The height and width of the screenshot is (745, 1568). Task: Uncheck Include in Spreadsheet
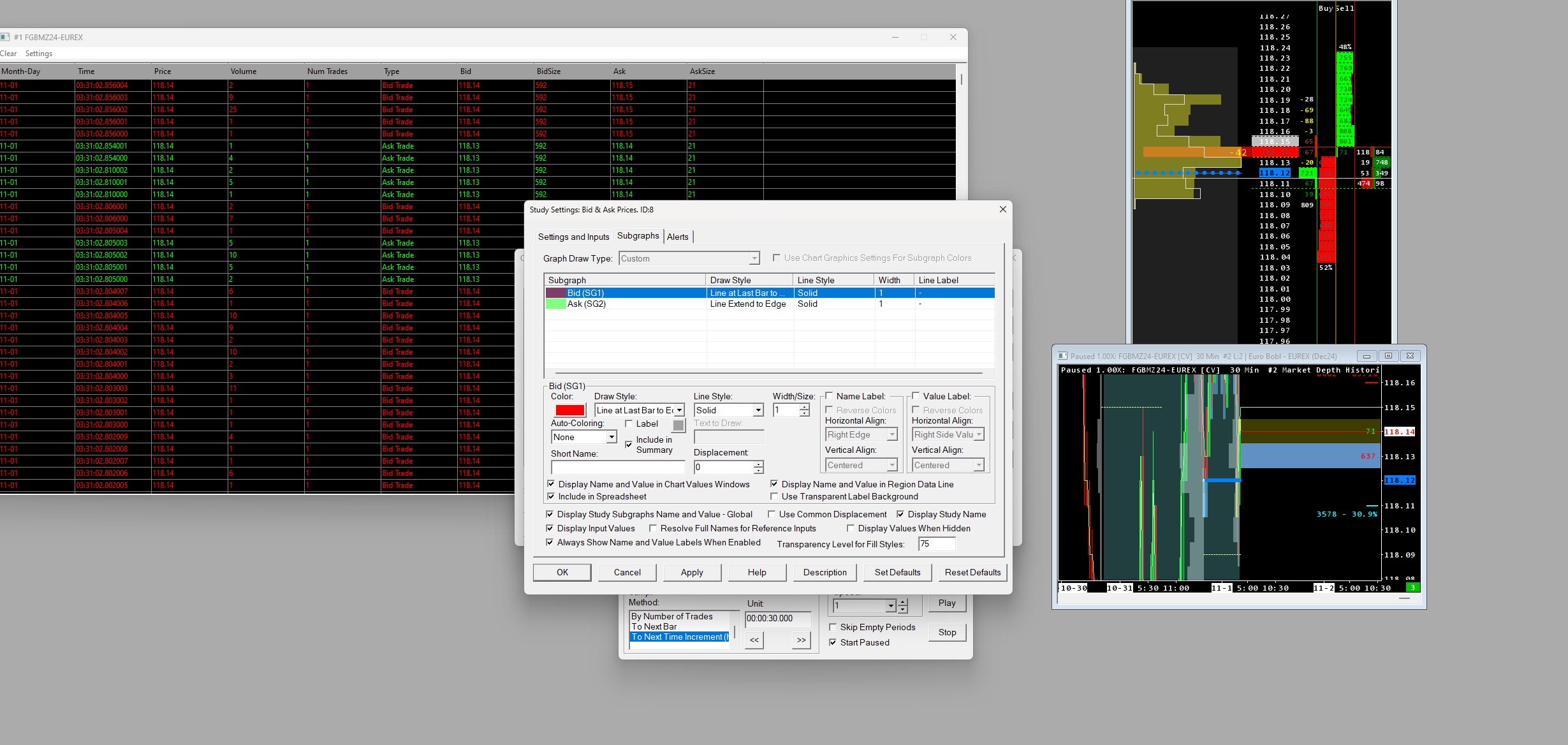pyautogui.click(x=552, y=496)
